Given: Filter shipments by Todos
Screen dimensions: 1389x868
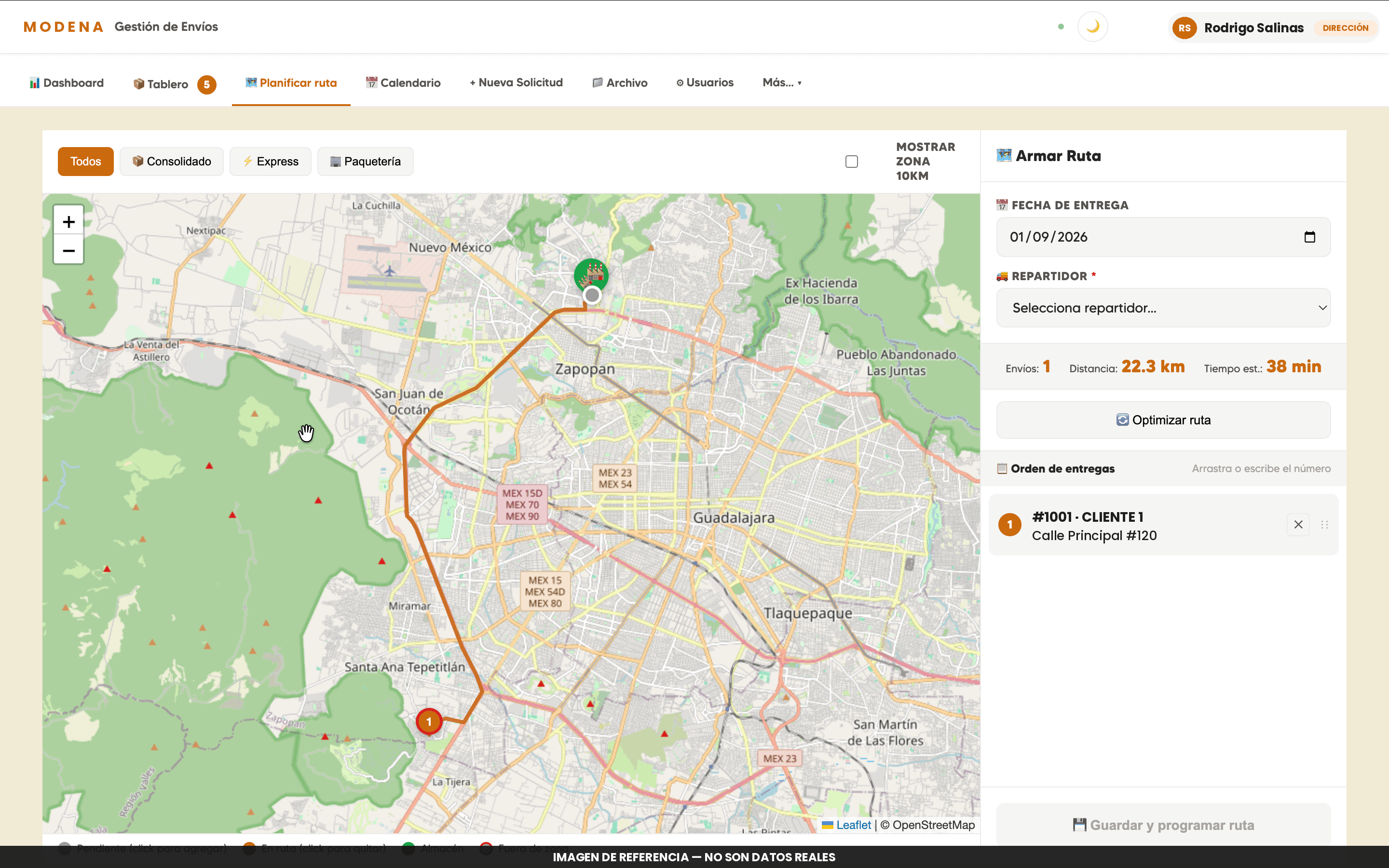Looking at the screenshot, I should [85, 162].
